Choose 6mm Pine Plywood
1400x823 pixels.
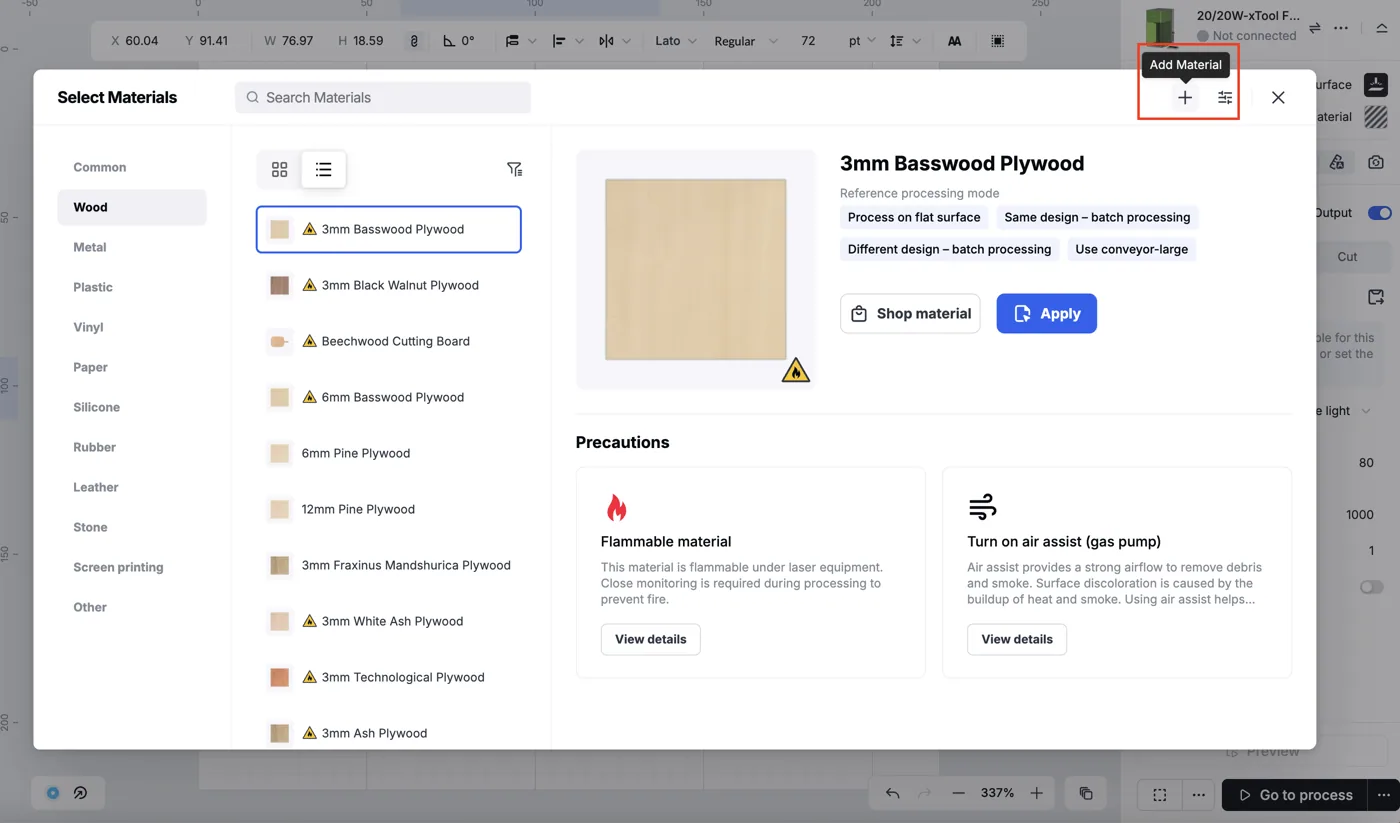[389, 453]
